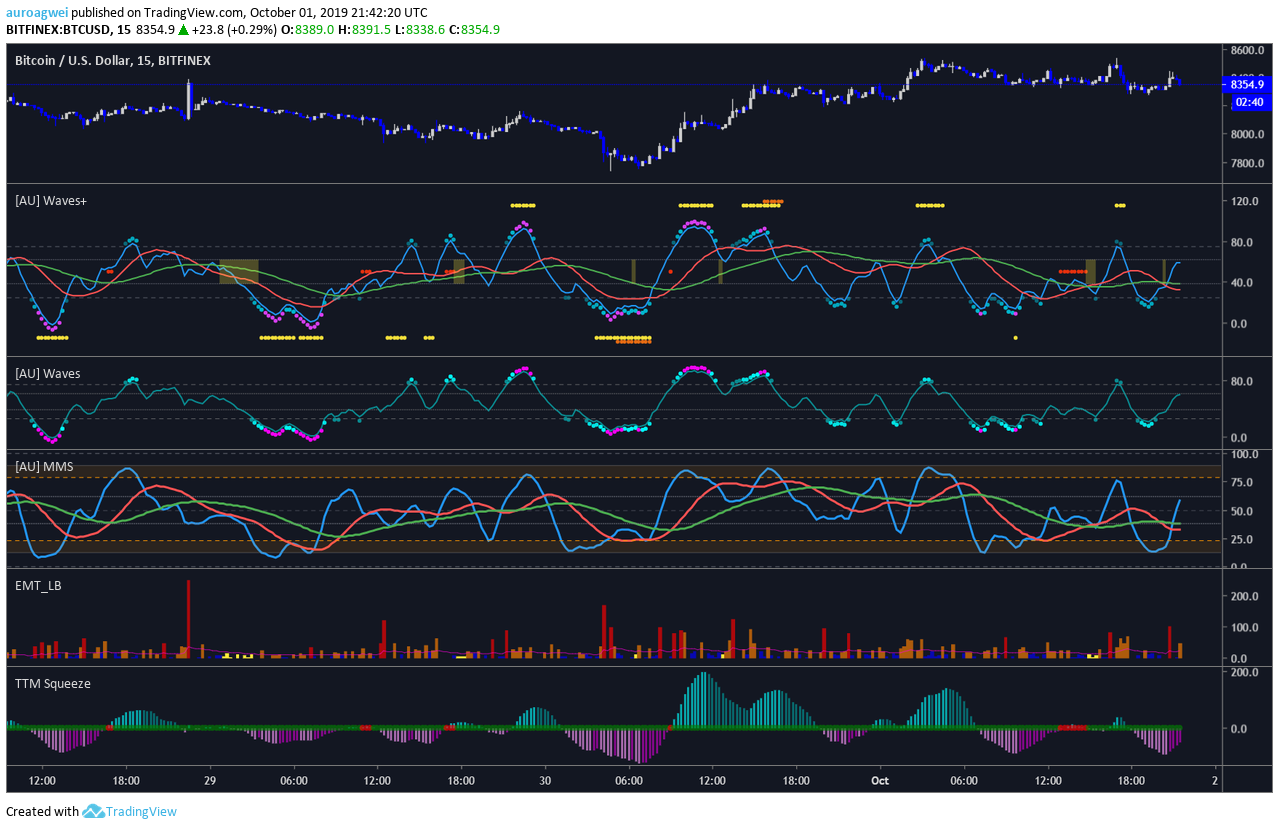Click the 200.0 axis label in TTM Squeeze pane
Image resolution: width=1279 pixels, height=829 pixels.
[x=1245, y=672]
